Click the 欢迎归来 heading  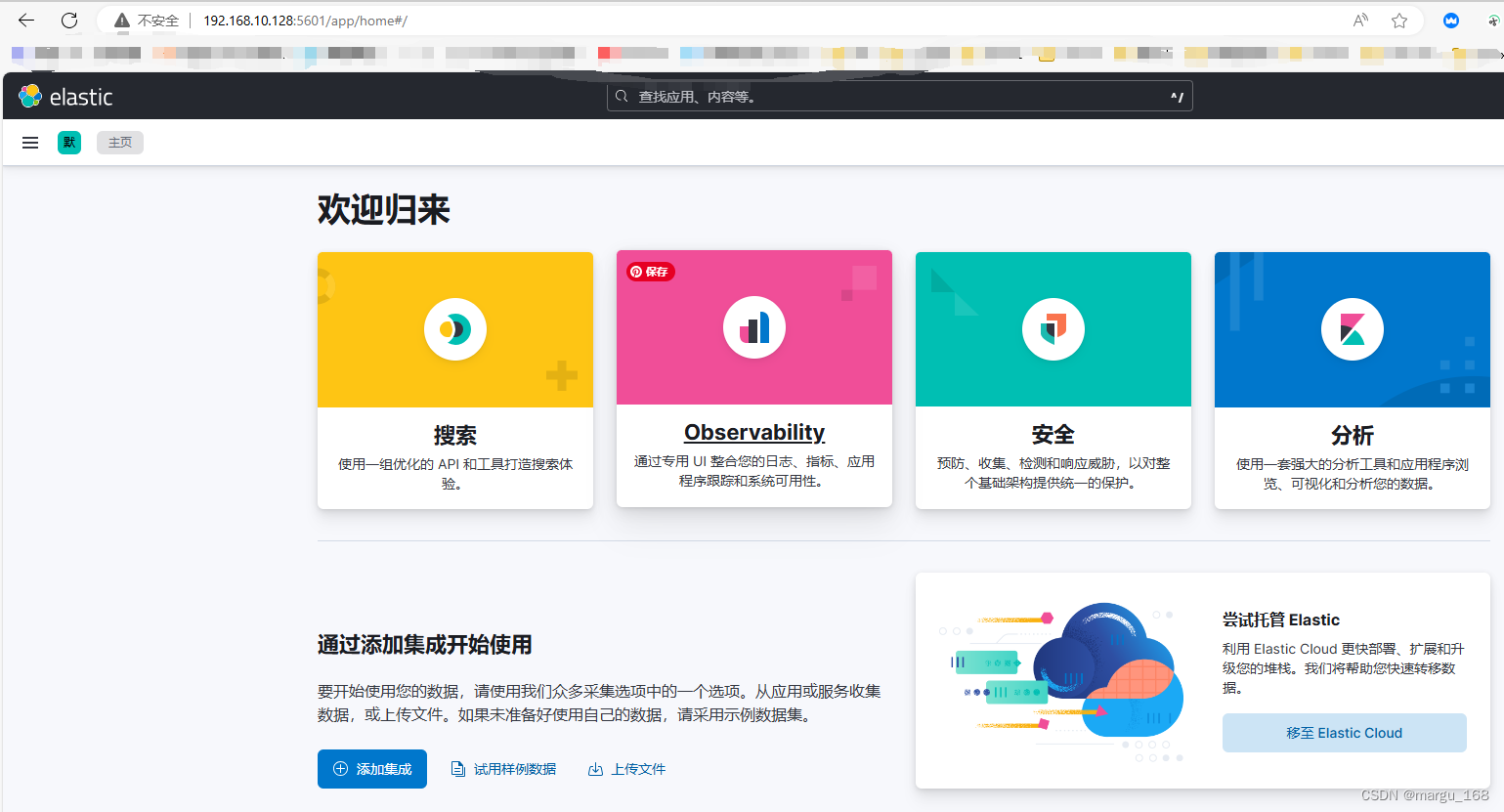384,209
